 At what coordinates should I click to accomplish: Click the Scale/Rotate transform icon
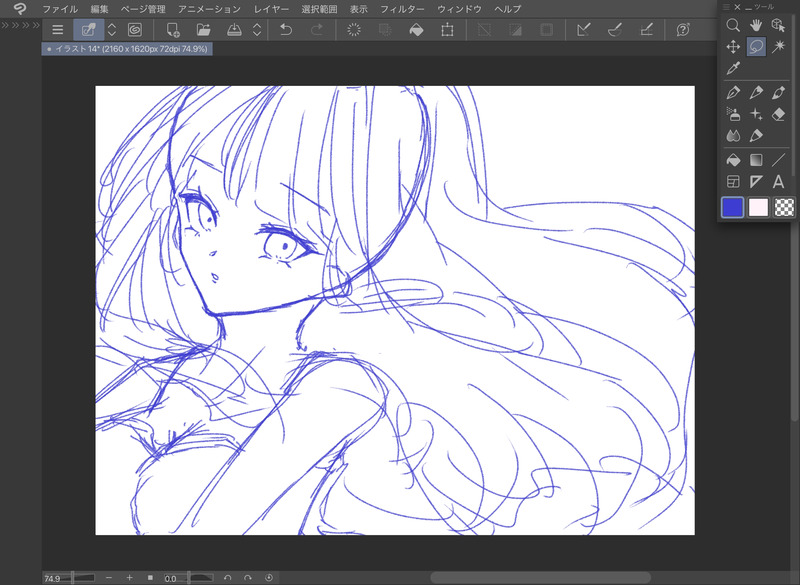click(x=447, y=30)
